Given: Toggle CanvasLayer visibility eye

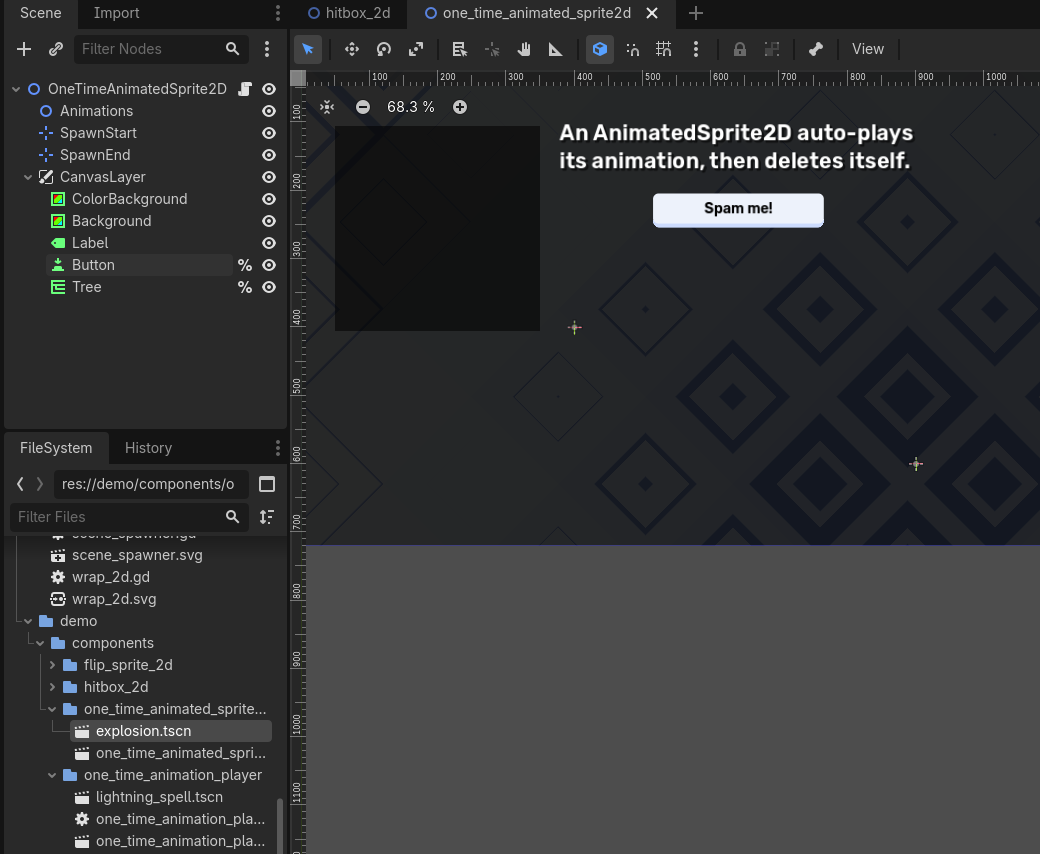Looking at the screenshot, I should tap(269, 177).
